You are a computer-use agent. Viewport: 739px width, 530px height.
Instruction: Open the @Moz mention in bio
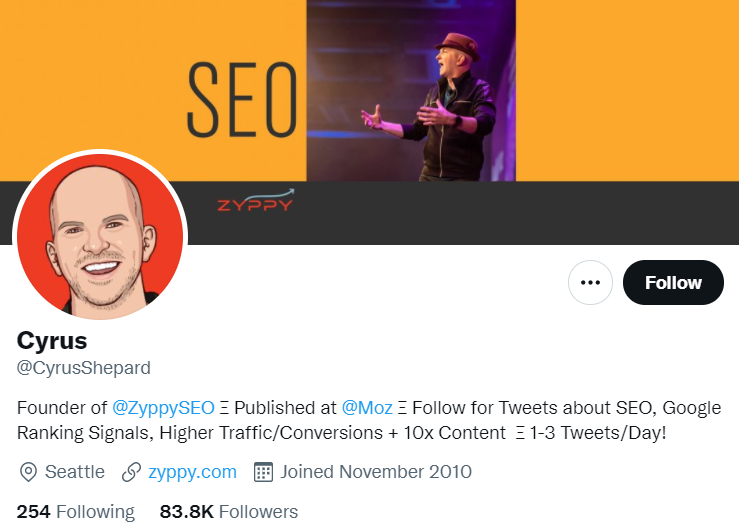point(367,408)
